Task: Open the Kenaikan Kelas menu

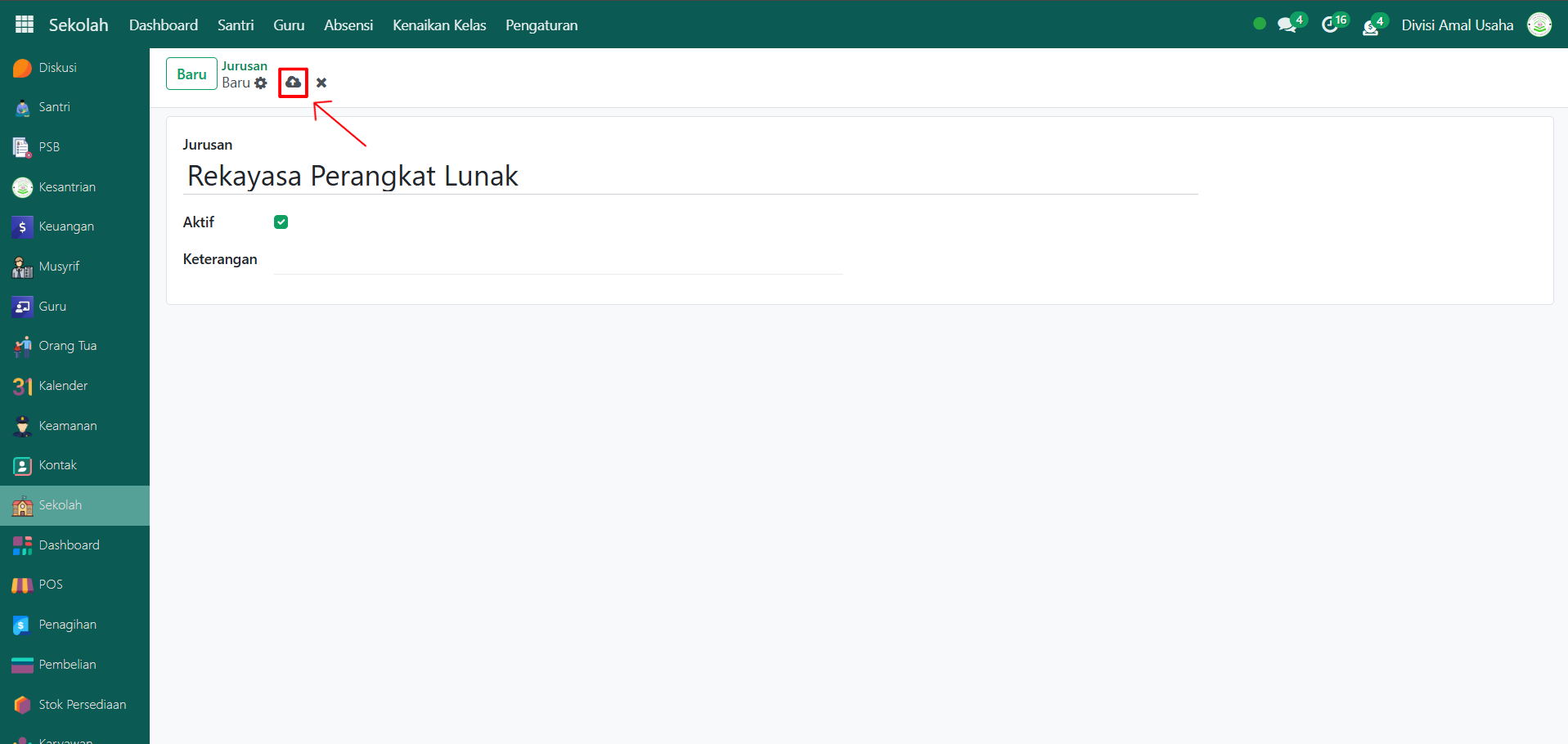Action: 439,25
